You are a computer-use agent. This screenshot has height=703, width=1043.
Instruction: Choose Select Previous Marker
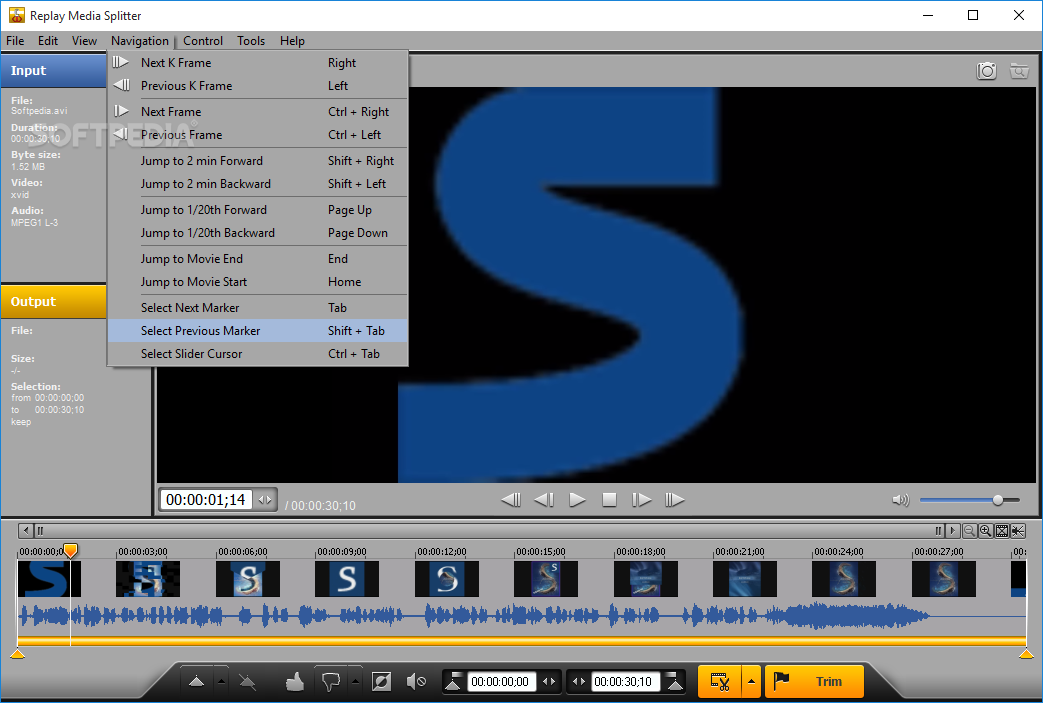click(x=257, y=331)
